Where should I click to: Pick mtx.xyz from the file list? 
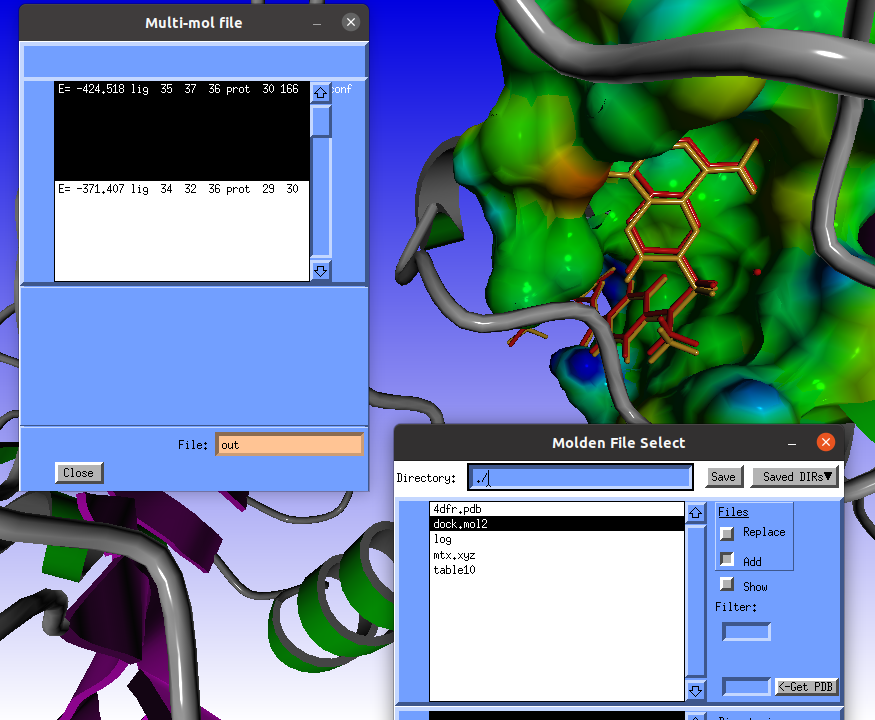coord(454,555)
